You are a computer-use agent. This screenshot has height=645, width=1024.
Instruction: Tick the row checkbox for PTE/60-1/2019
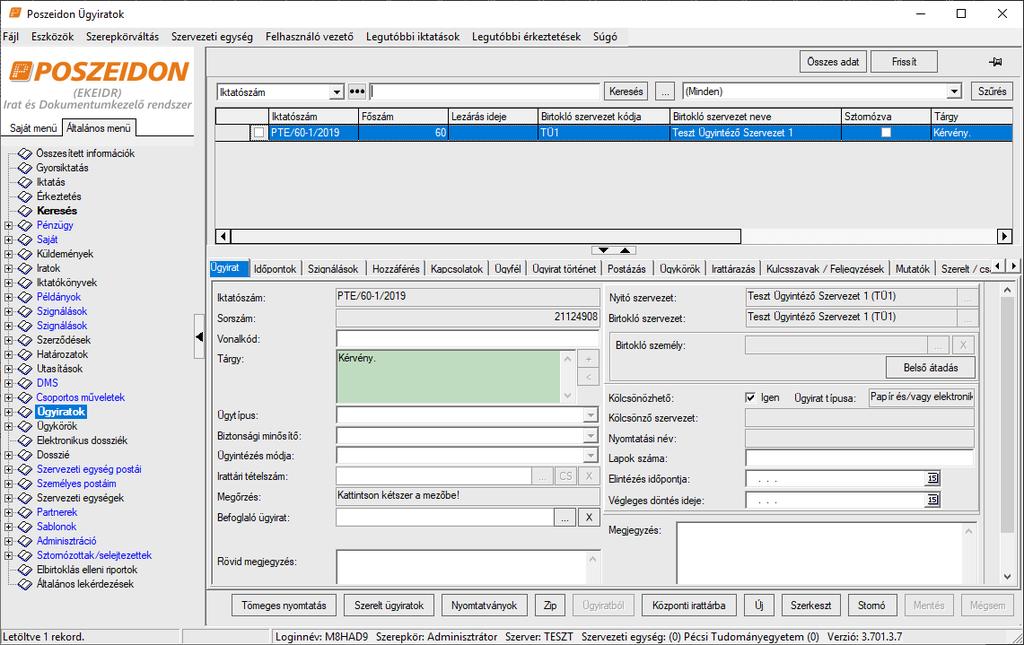tap(259, 133)
